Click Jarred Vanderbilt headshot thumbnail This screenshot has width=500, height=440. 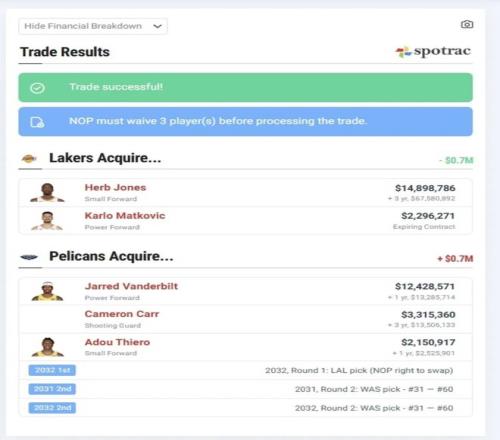47,291
